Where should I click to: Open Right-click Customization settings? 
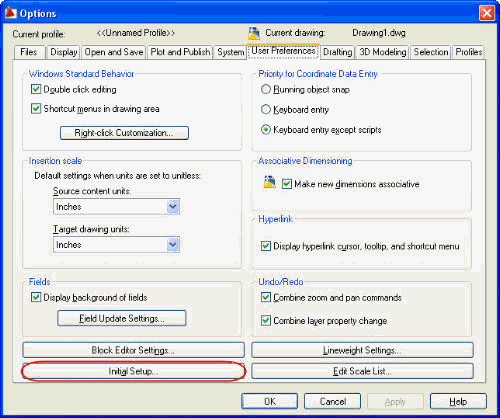pyautogui.click(x=124, y=133)
